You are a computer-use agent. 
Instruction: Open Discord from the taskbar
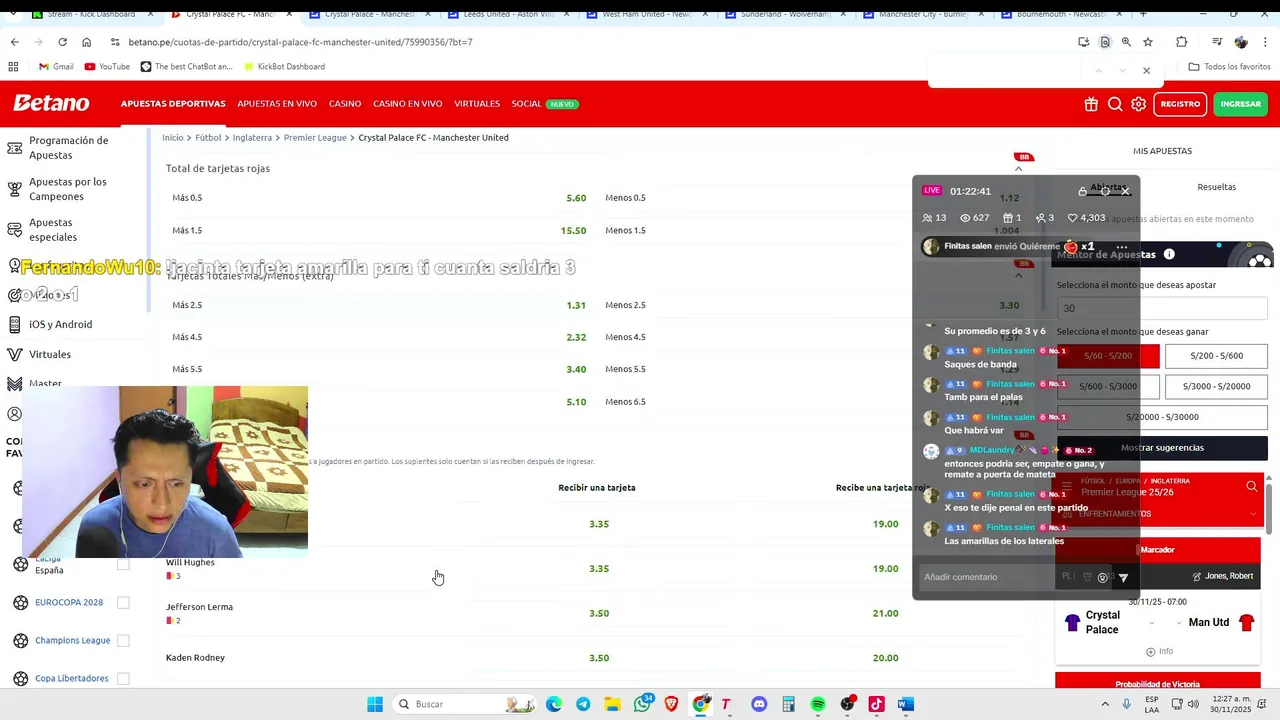click(x=759, y=704)
